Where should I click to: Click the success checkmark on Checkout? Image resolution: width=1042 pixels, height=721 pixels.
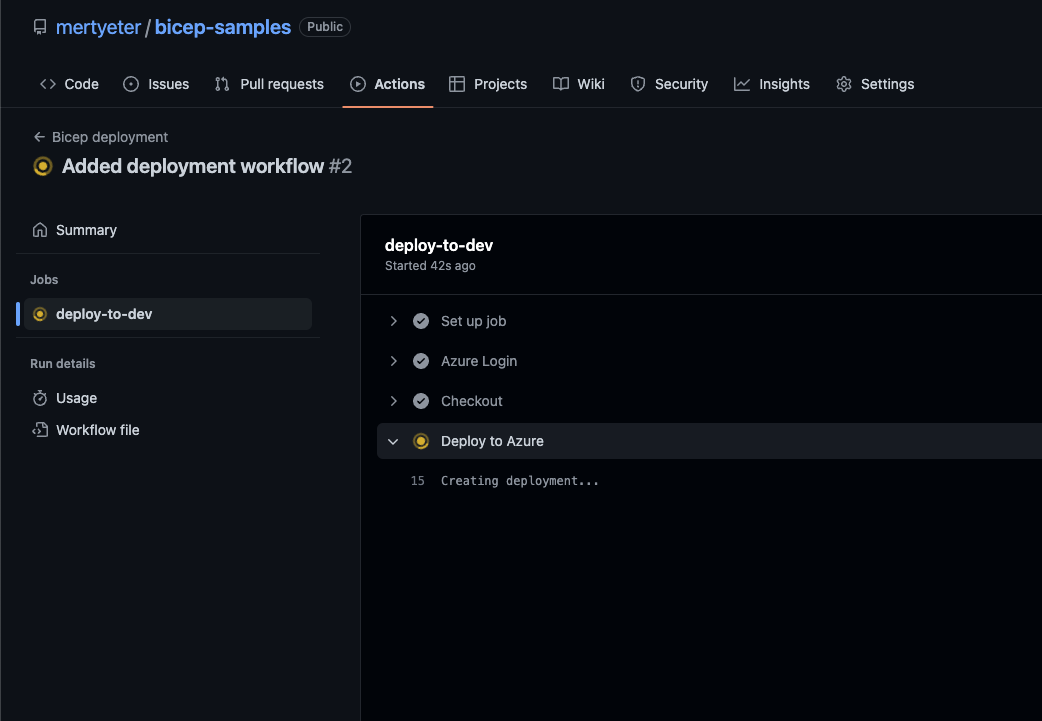pyautogui.click(x=421, y=401)
